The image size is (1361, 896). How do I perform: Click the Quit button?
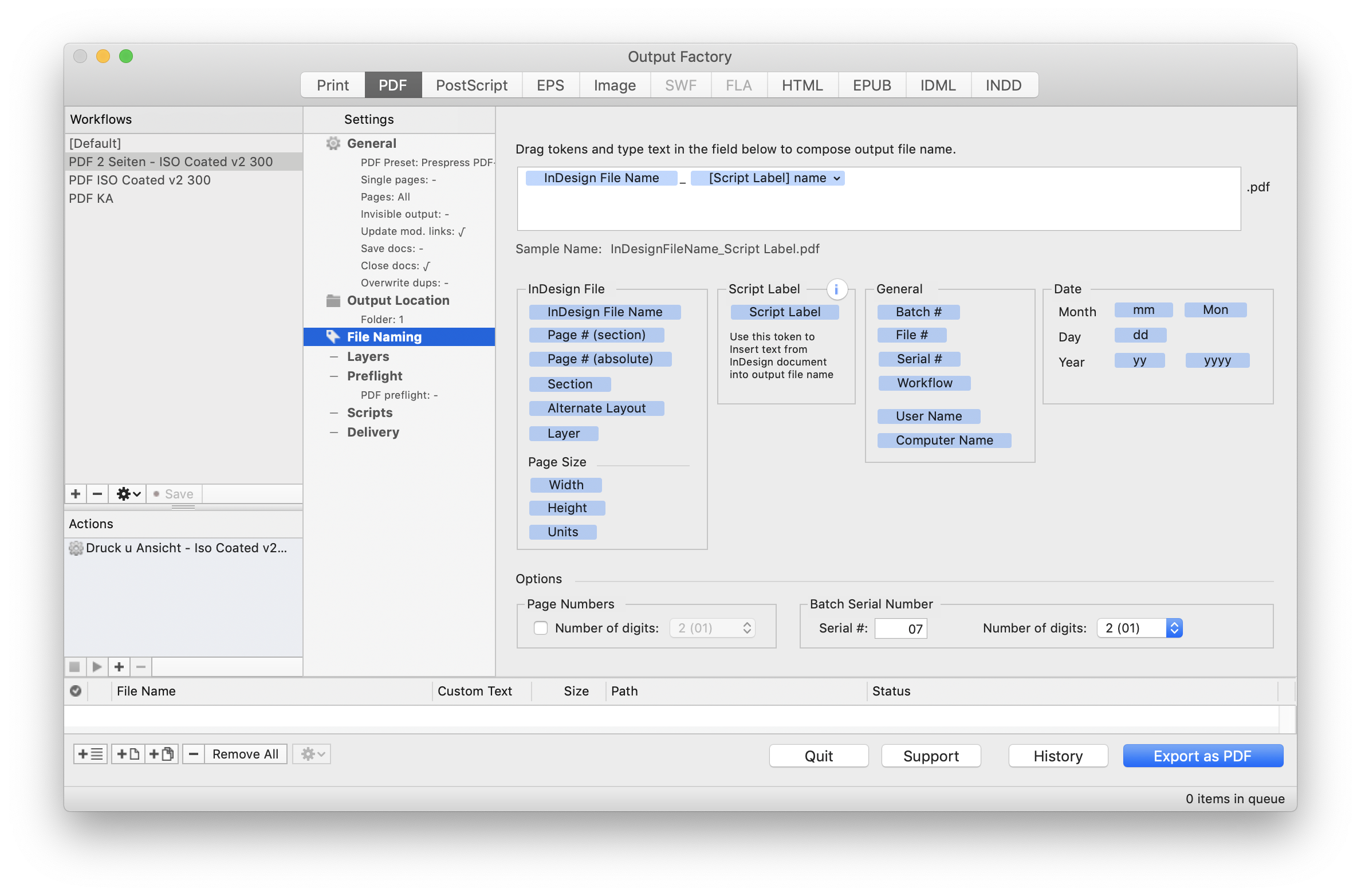point(819,756)
